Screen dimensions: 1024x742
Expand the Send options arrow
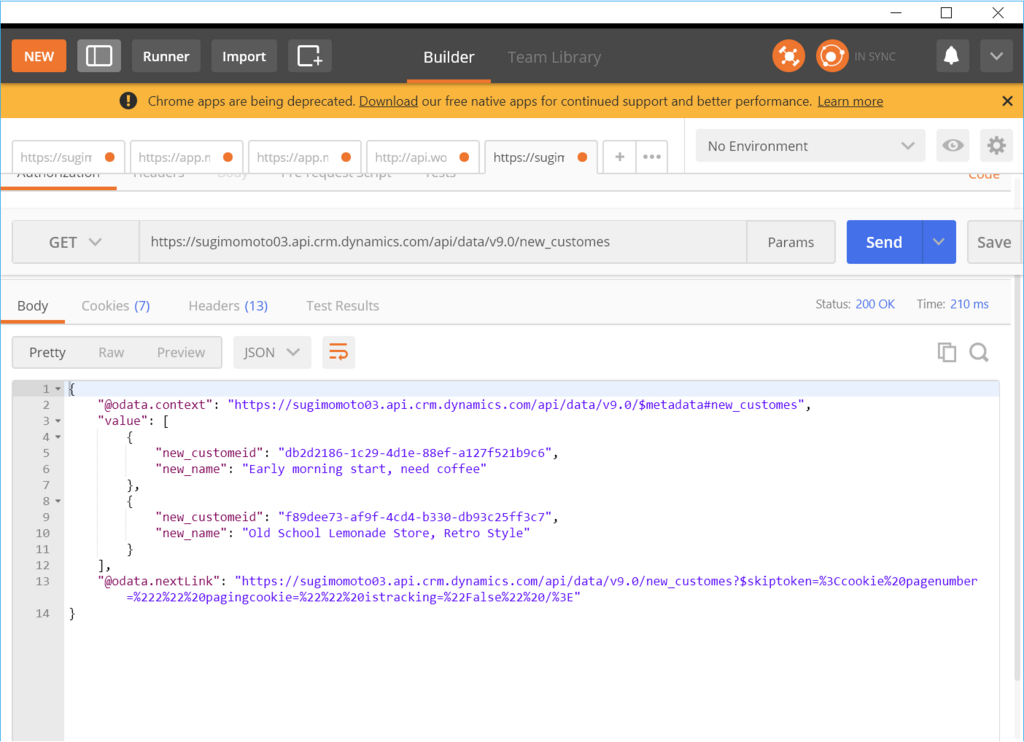938,242
